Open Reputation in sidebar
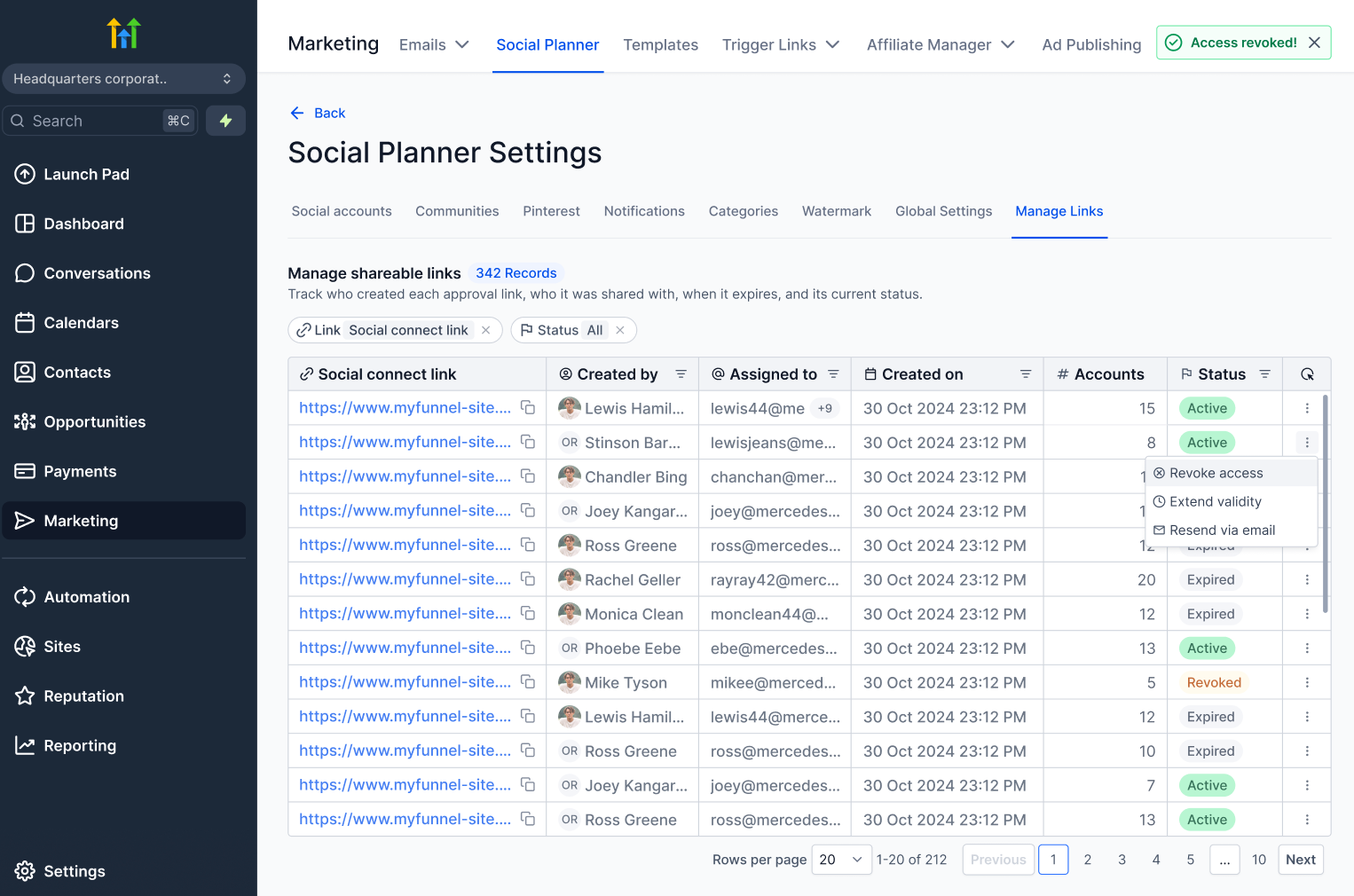 123,696
